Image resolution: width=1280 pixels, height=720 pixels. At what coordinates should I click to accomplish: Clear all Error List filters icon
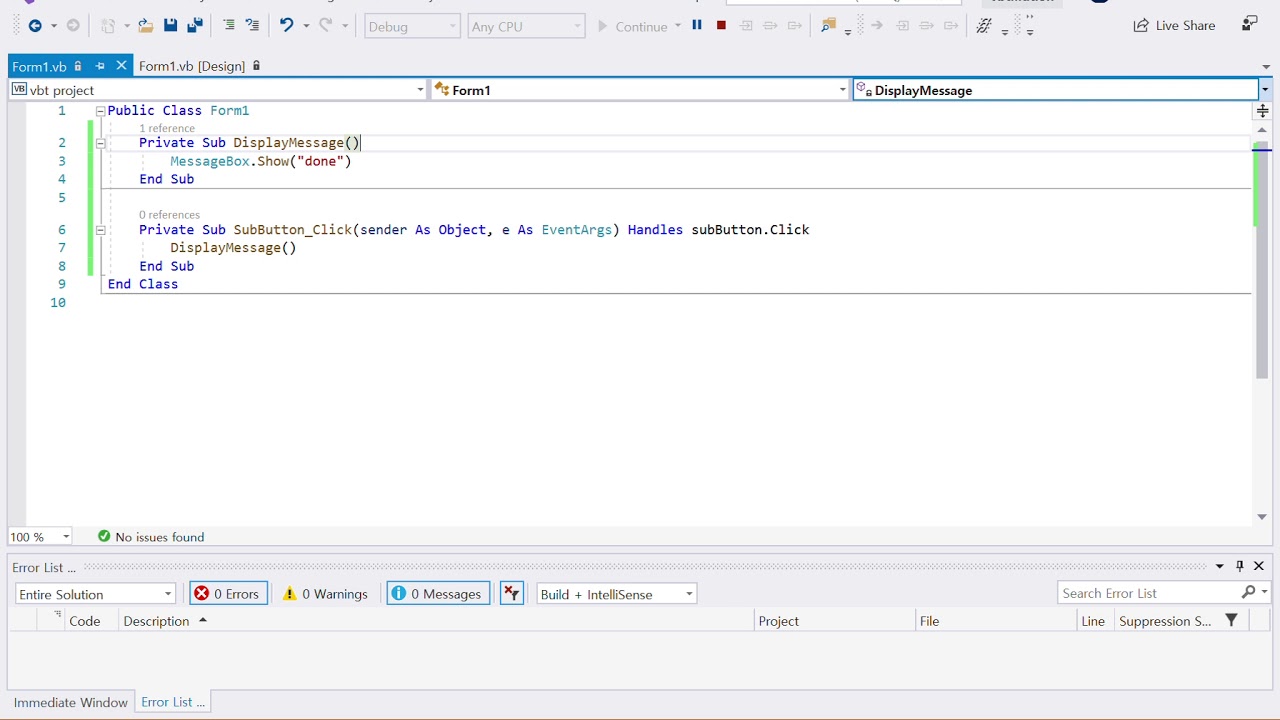pyautogui.click(x=512, y=594)
